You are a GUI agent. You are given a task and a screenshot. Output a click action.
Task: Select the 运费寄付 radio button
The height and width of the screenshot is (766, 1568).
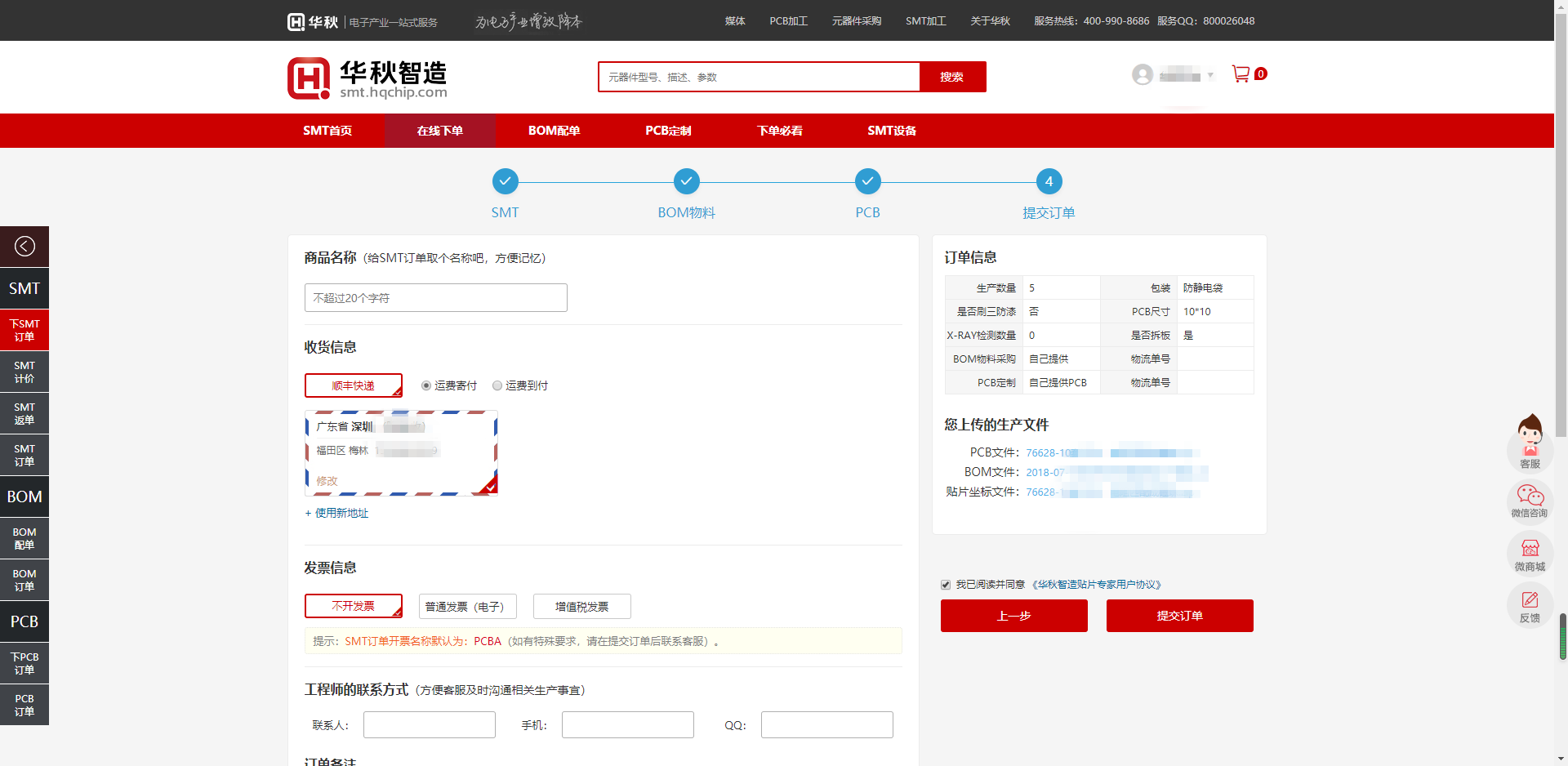point(426,385)
